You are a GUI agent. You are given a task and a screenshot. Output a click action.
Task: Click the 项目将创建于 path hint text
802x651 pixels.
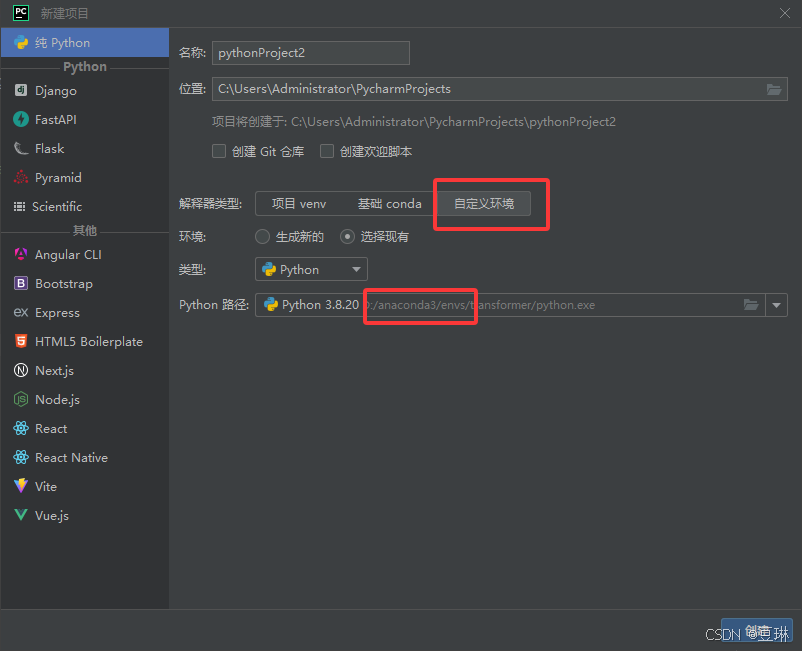pos(414,122)
